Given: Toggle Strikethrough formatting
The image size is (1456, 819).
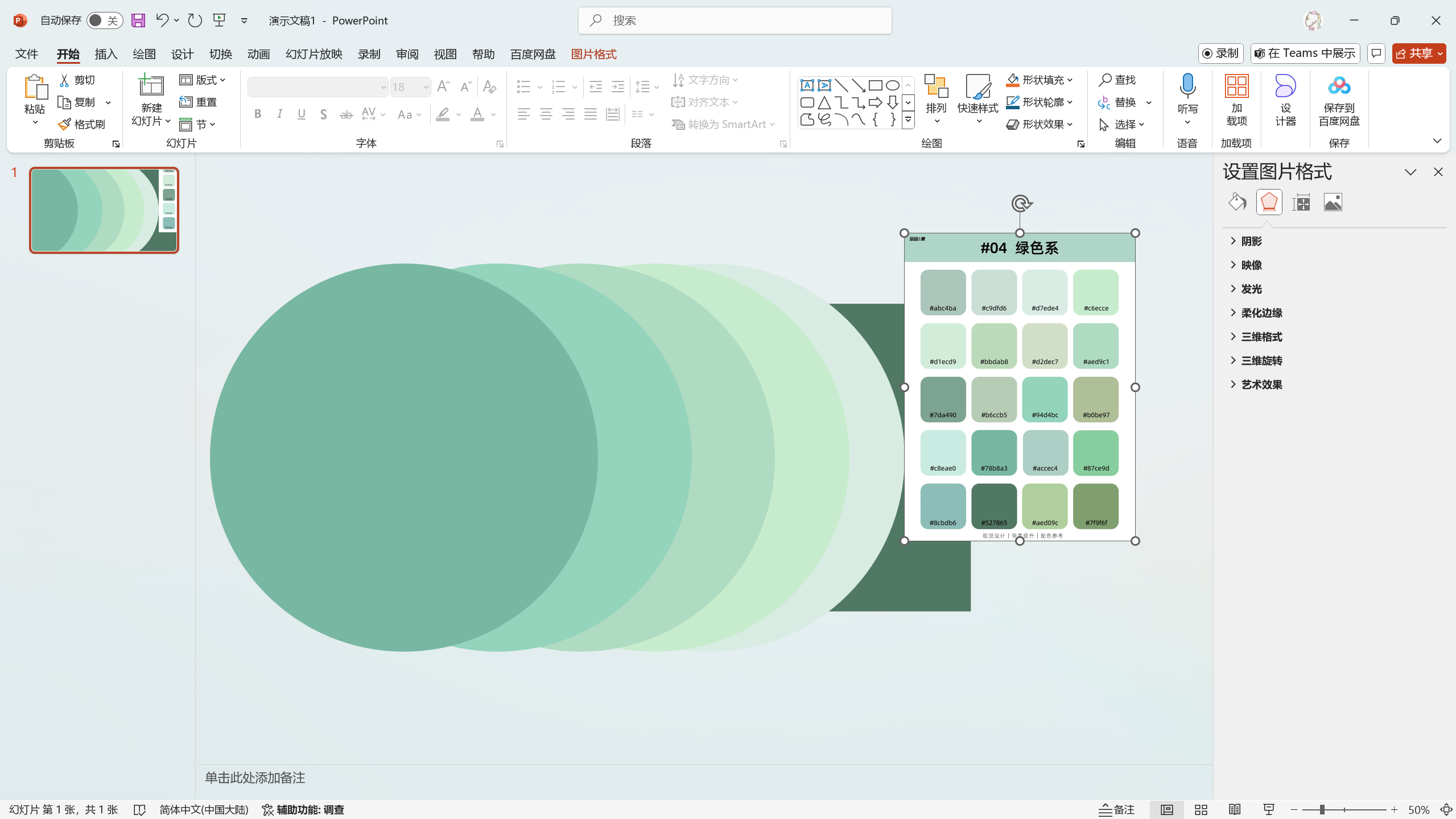Looking at the screenshot, I should pyautogui.click(x=346, y=114).
